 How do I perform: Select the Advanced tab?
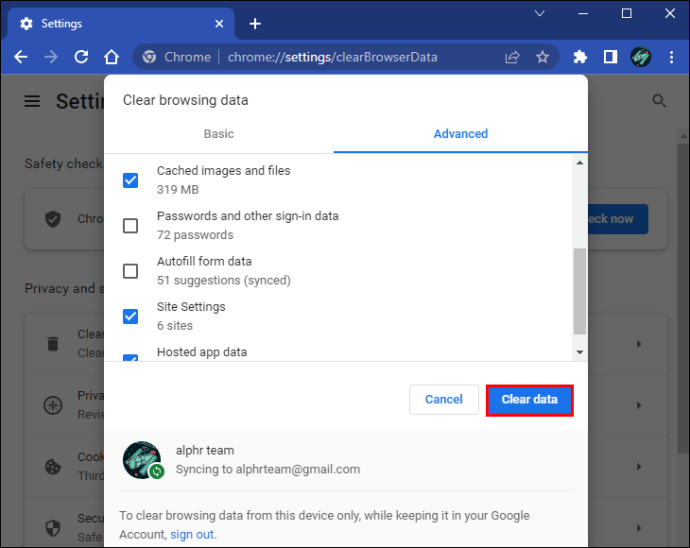[461, 134]
